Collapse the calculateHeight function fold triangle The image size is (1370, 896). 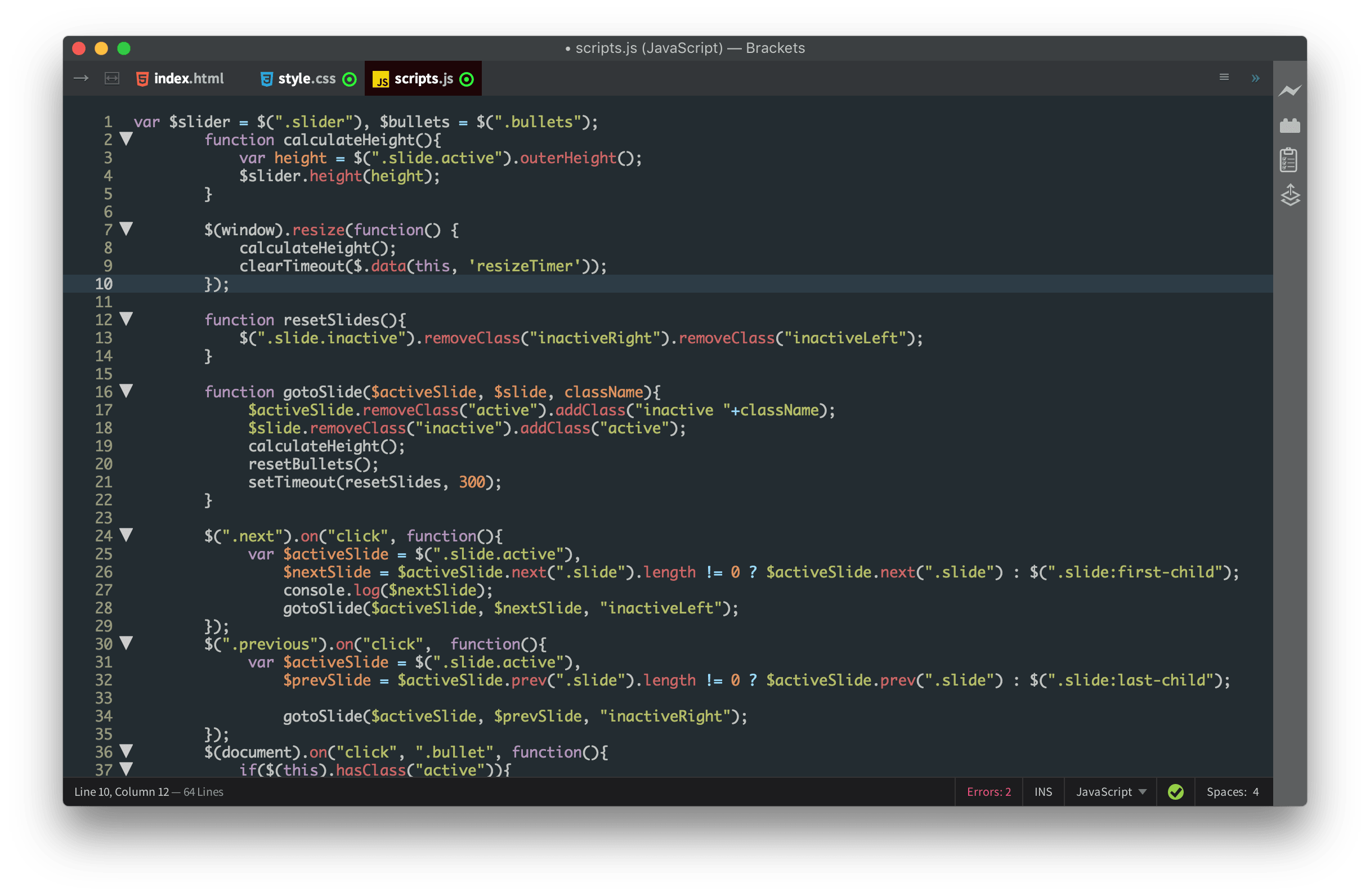[126, 138]
